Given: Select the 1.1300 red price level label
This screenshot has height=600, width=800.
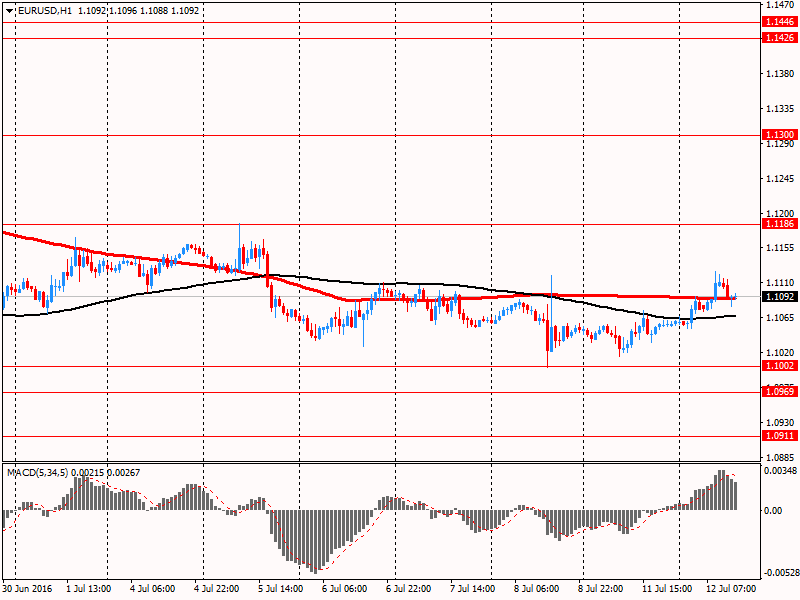Looking at the screenshot, I should 780,135.
